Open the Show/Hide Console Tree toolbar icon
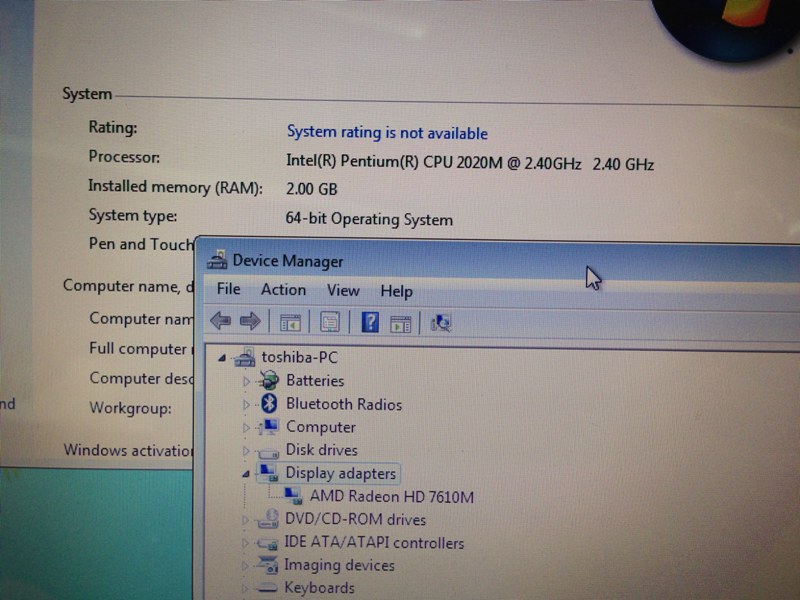Screen dimensions: 800x600 point(291,320)
